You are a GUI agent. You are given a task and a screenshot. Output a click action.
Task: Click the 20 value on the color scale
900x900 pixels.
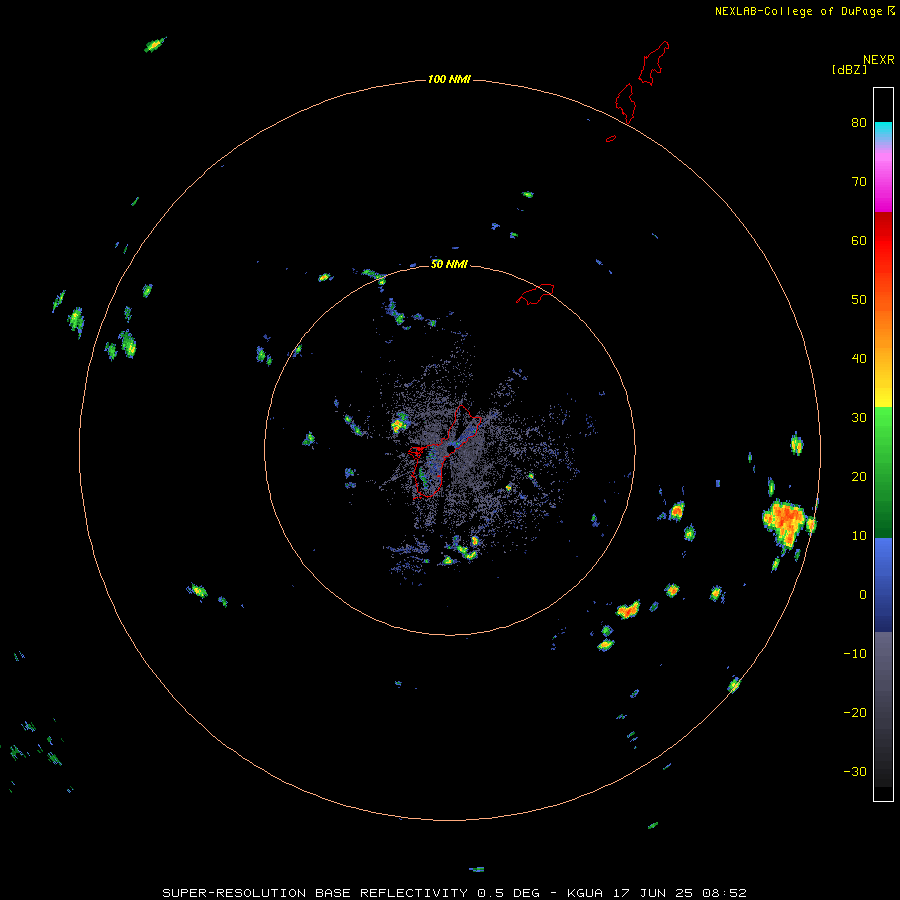pyautogui.click(x=859, y=476)
